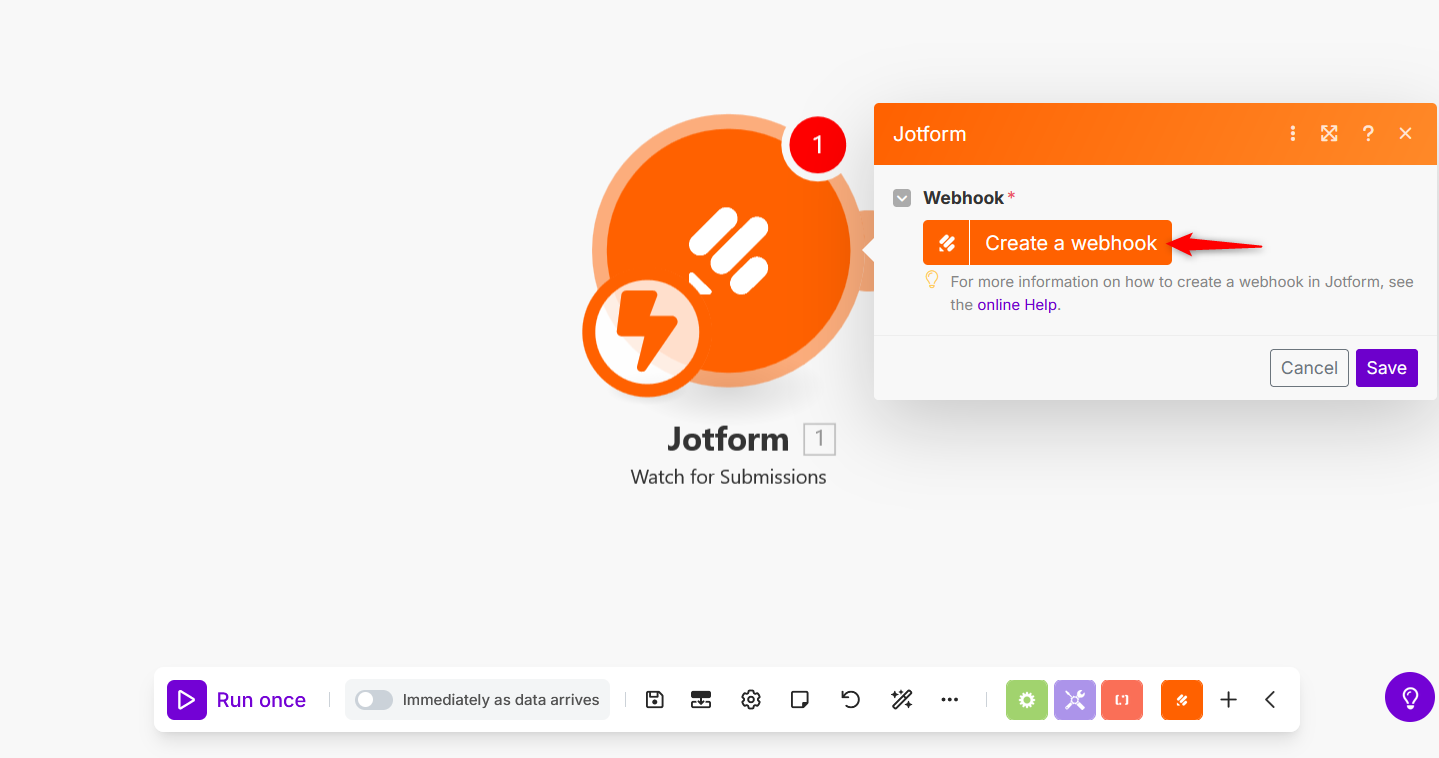The width and height of the screenshot is (1439, 758).
Task: Click the Run once label text
Action: tap(261, 700)
